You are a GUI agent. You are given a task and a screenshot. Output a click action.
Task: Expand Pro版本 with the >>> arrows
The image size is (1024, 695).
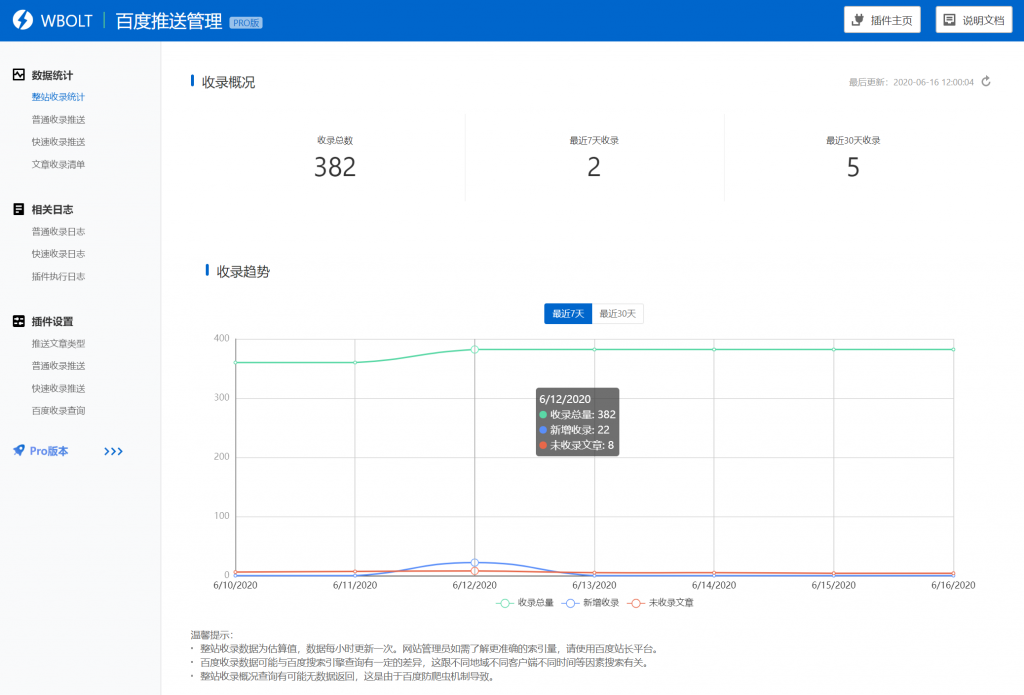click(x=112, y=451)
